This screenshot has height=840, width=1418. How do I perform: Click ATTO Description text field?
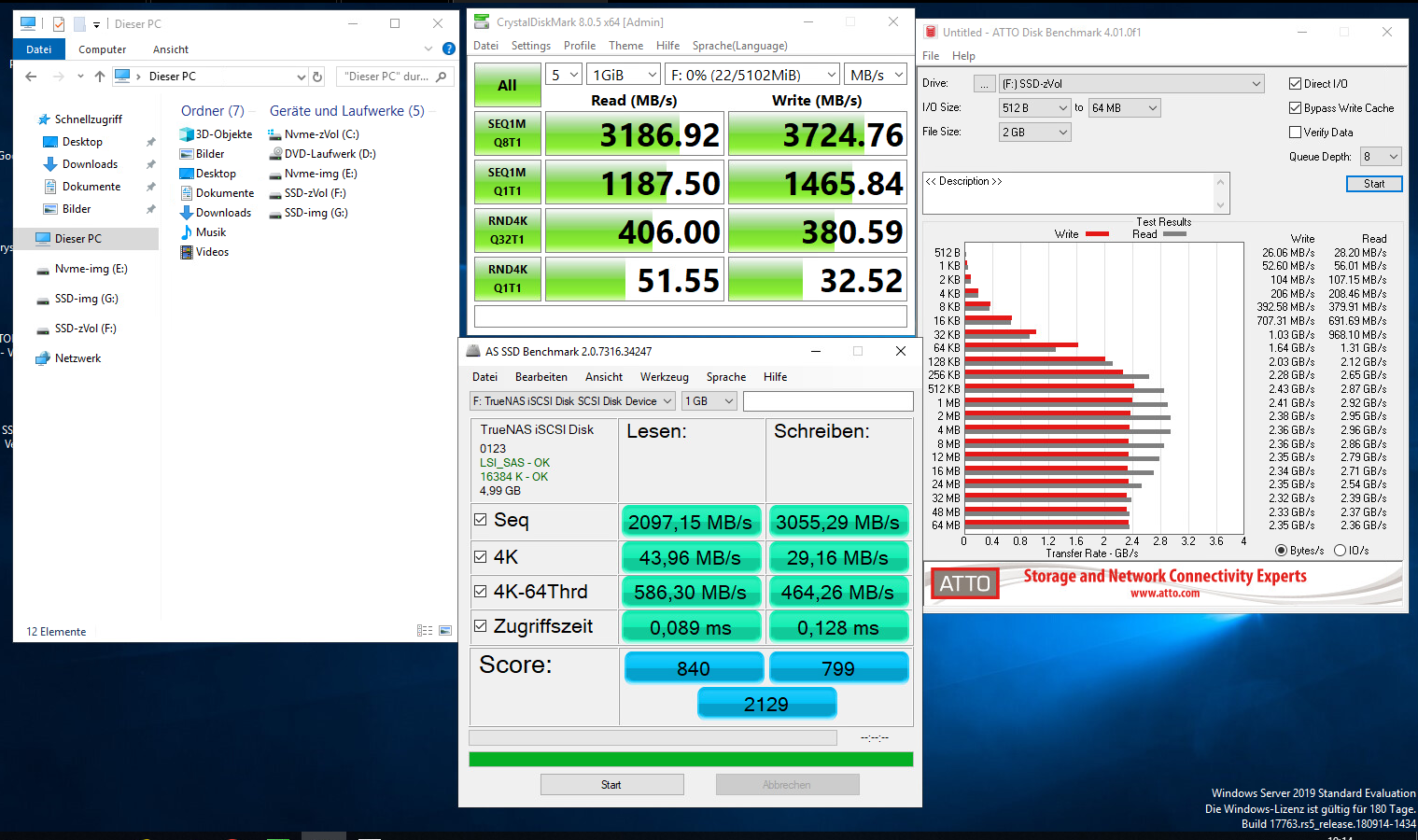1068,193
